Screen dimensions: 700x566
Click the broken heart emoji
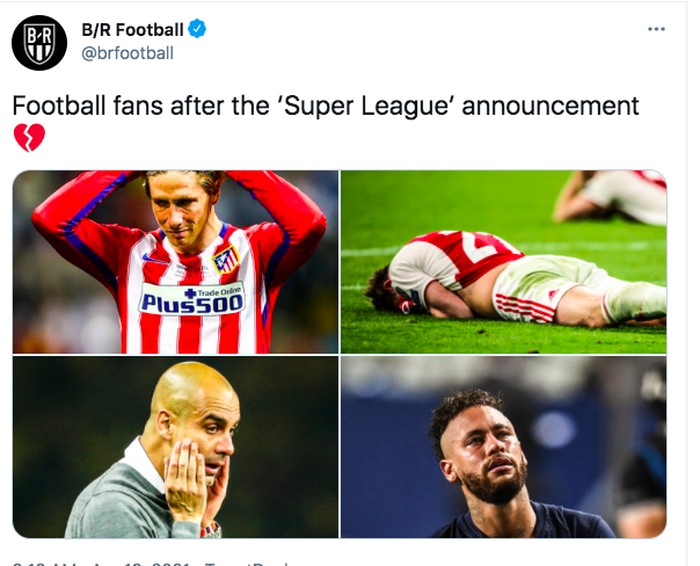[x=29, y=138]
